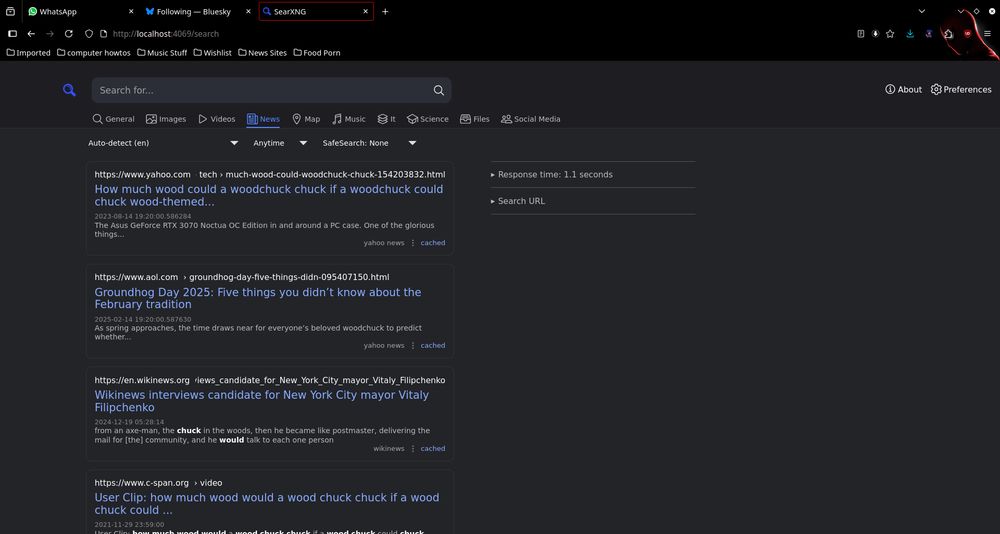Select the Social Media search category
The width and height of the screenshot is (1000, 534).
pos(531,119)
